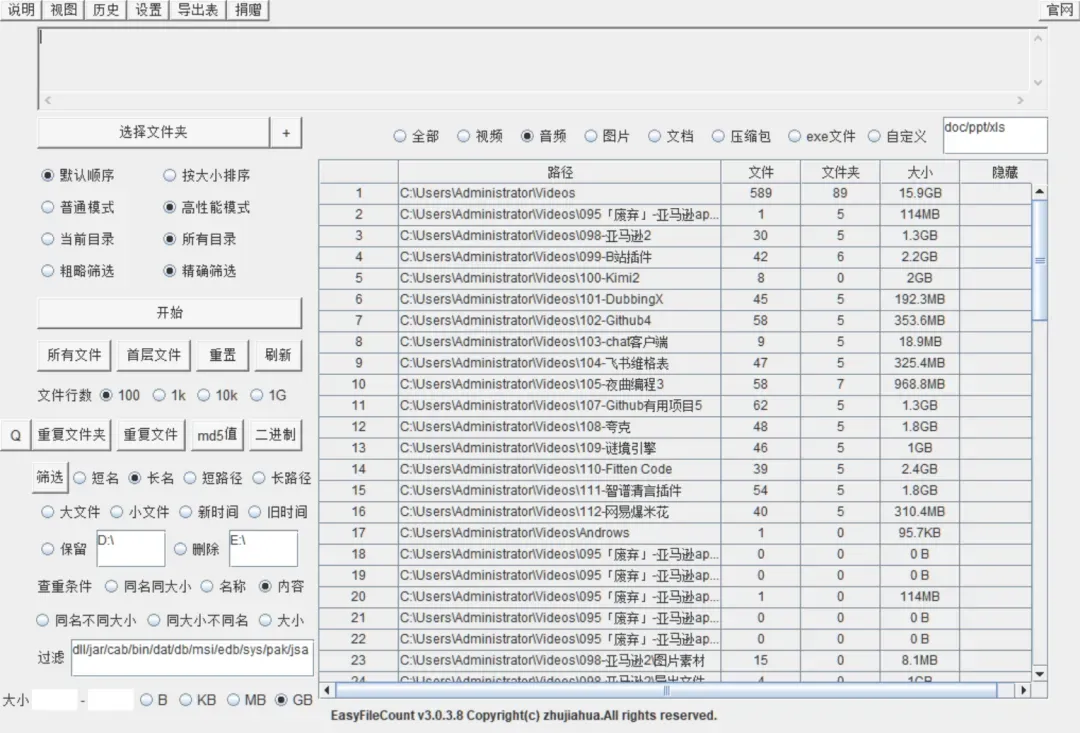Click the 重置 button

point(222,355)
